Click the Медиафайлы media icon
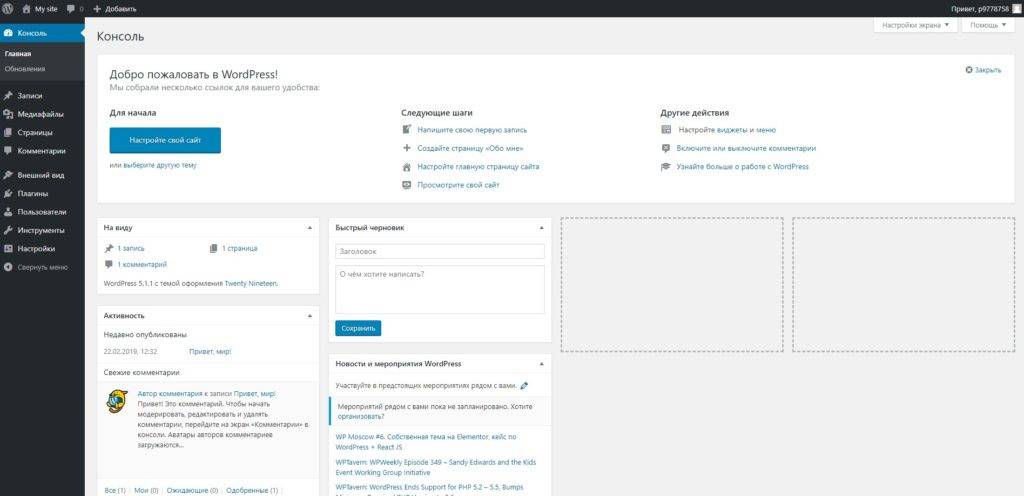This screenshot has width=1024, height=496. [8, 114]
